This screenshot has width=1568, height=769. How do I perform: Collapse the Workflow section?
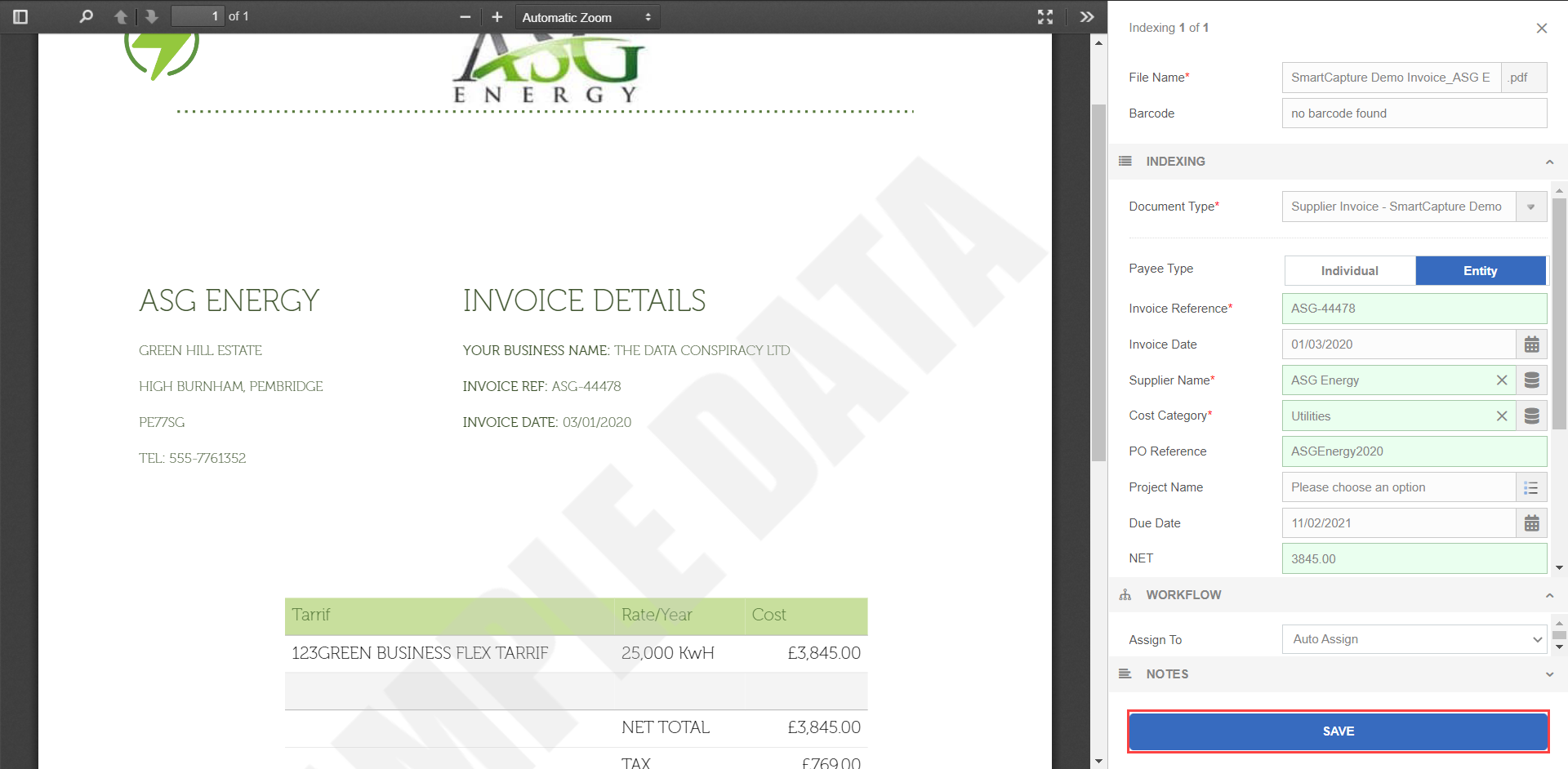pyautogui.click(x=1549, y=595)
